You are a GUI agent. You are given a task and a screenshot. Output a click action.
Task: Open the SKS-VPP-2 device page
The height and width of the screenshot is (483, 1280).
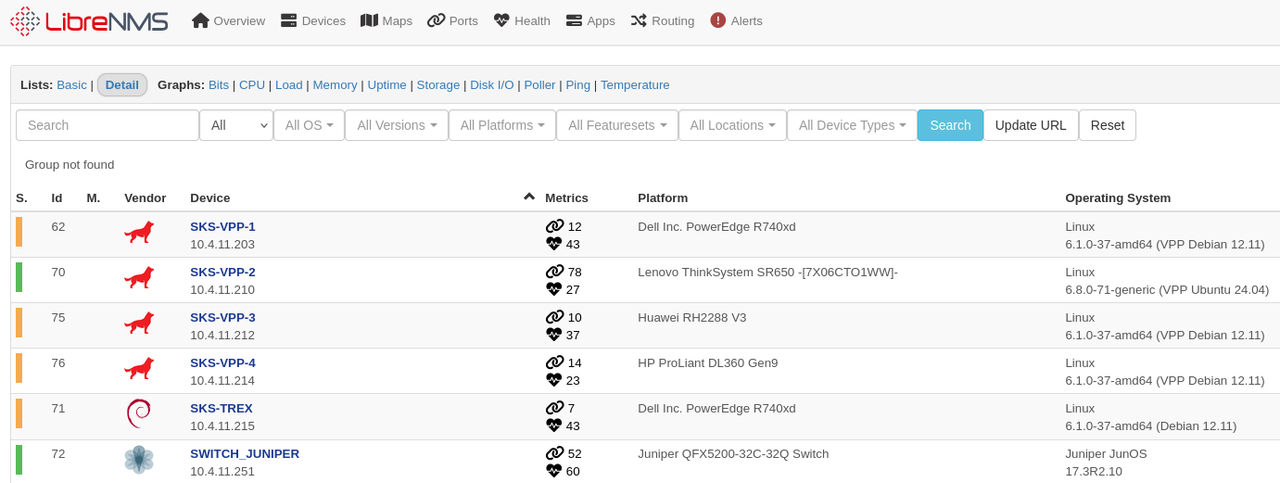(x=223, y=272)
